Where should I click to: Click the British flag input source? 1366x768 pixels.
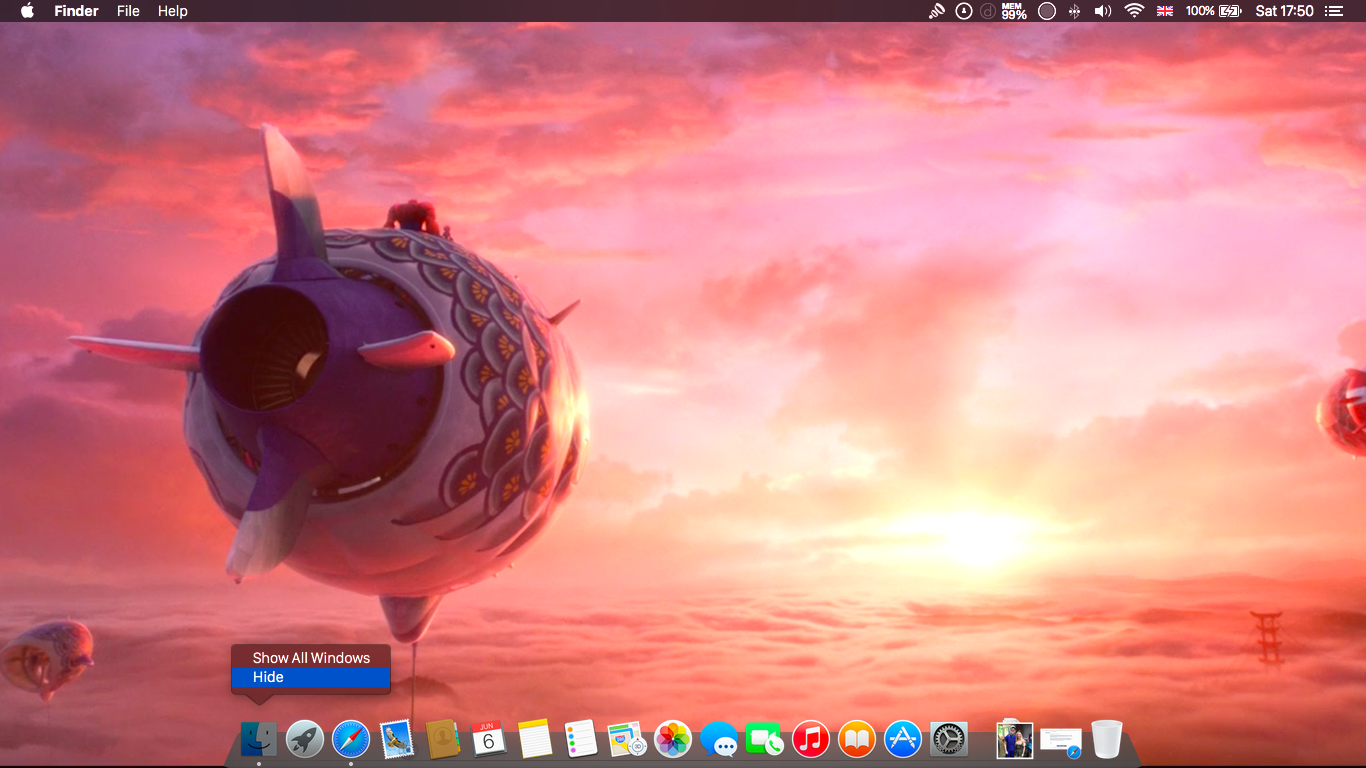1165,11
